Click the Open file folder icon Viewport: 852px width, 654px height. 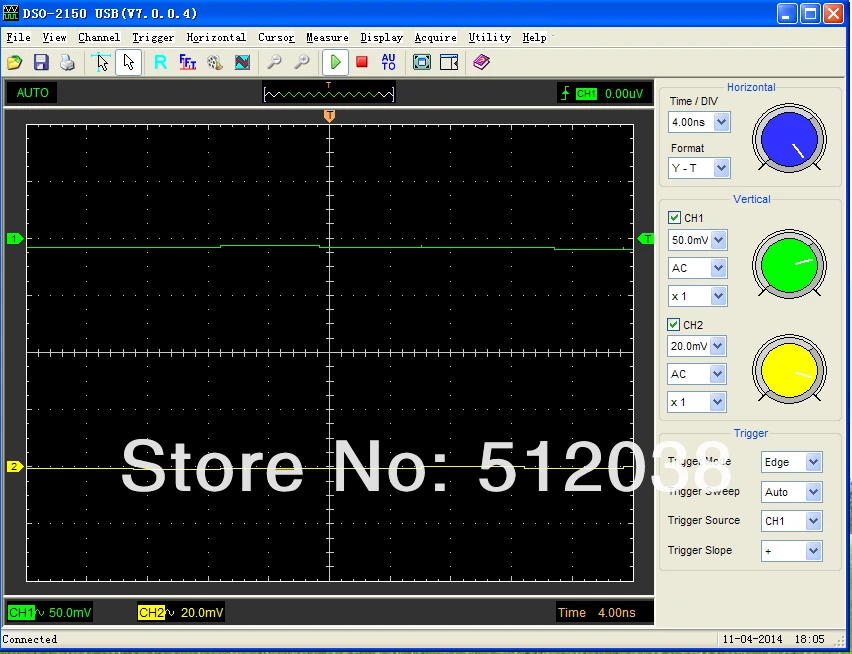click(x=15, y=62)
